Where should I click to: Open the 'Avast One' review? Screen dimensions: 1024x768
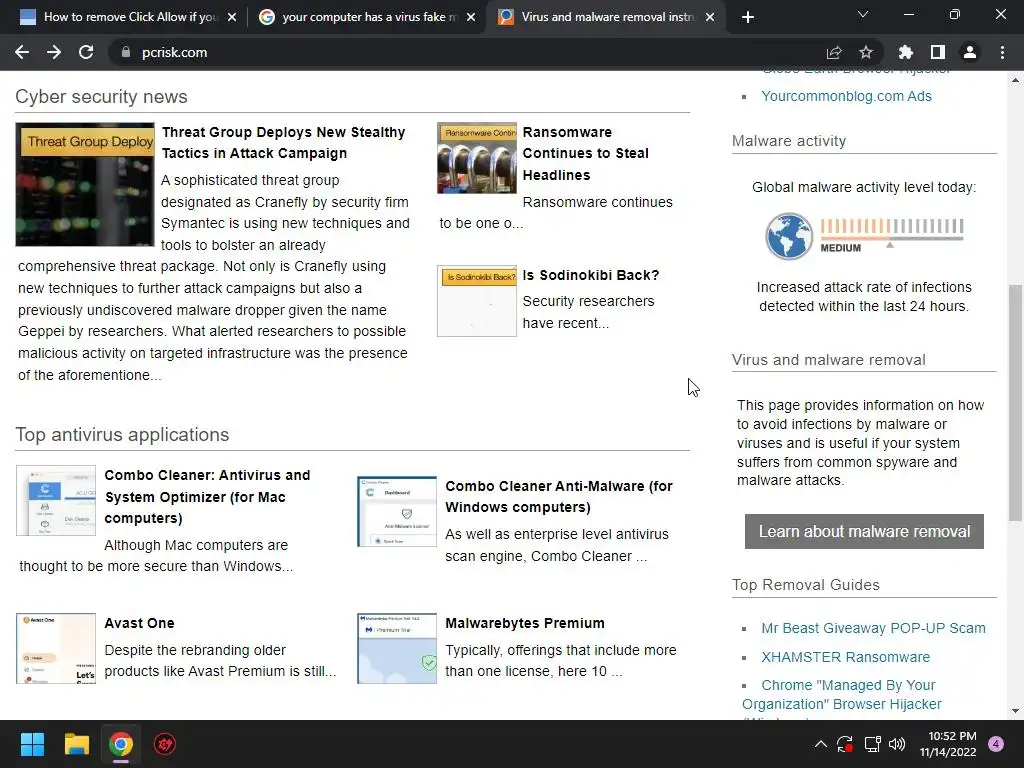139,623
